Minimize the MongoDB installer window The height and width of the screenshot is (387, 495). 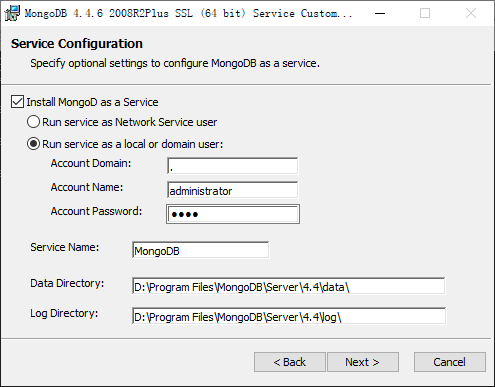[x=380, y=13]
